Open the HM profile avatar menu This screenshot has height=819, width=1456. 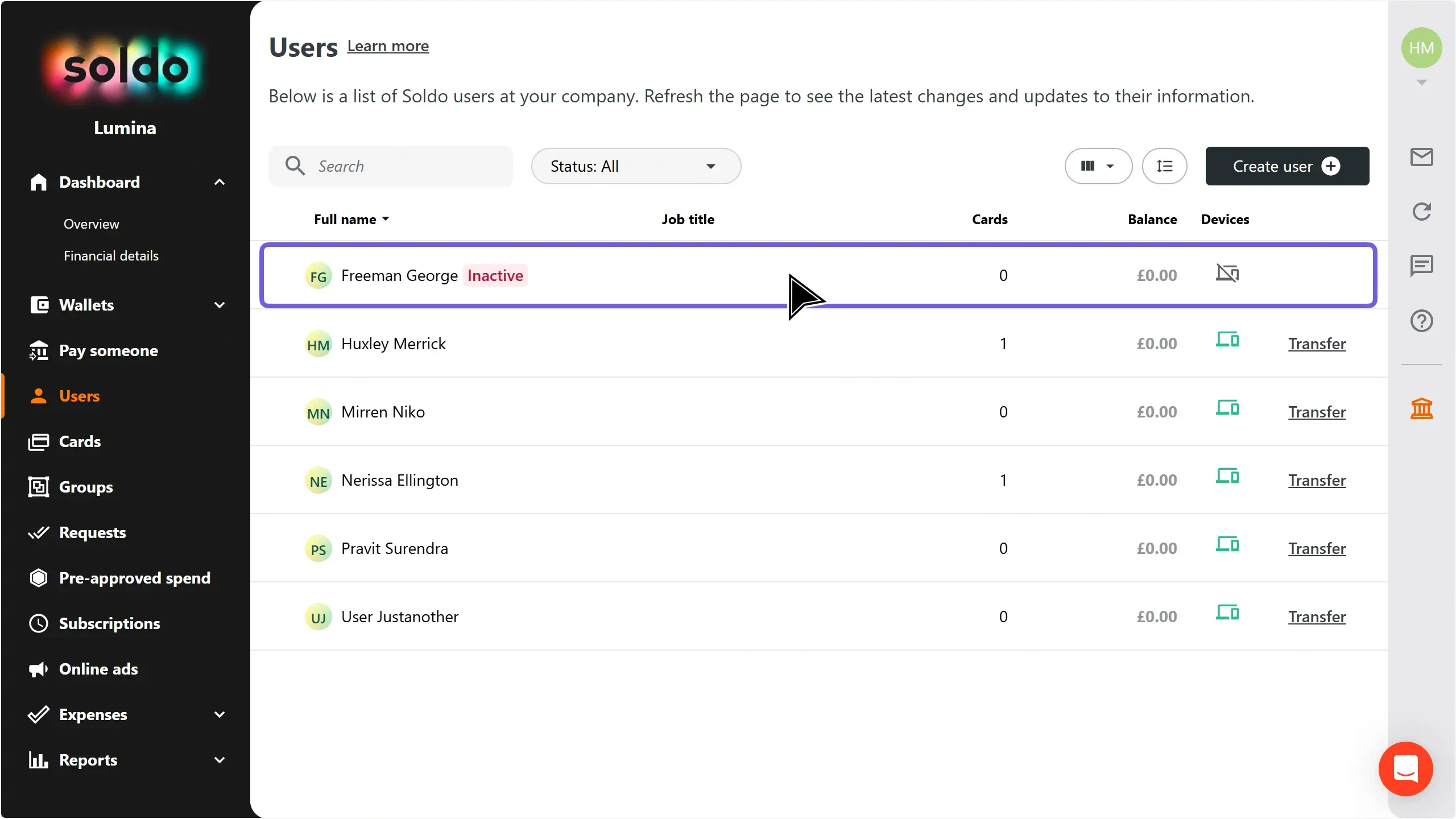pos(1421,48)
